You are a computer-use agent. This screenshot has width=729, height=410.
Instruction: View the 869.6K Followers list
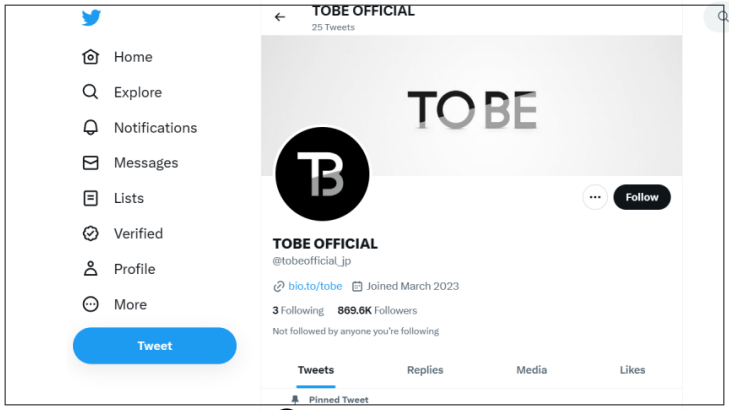[377, 311]
